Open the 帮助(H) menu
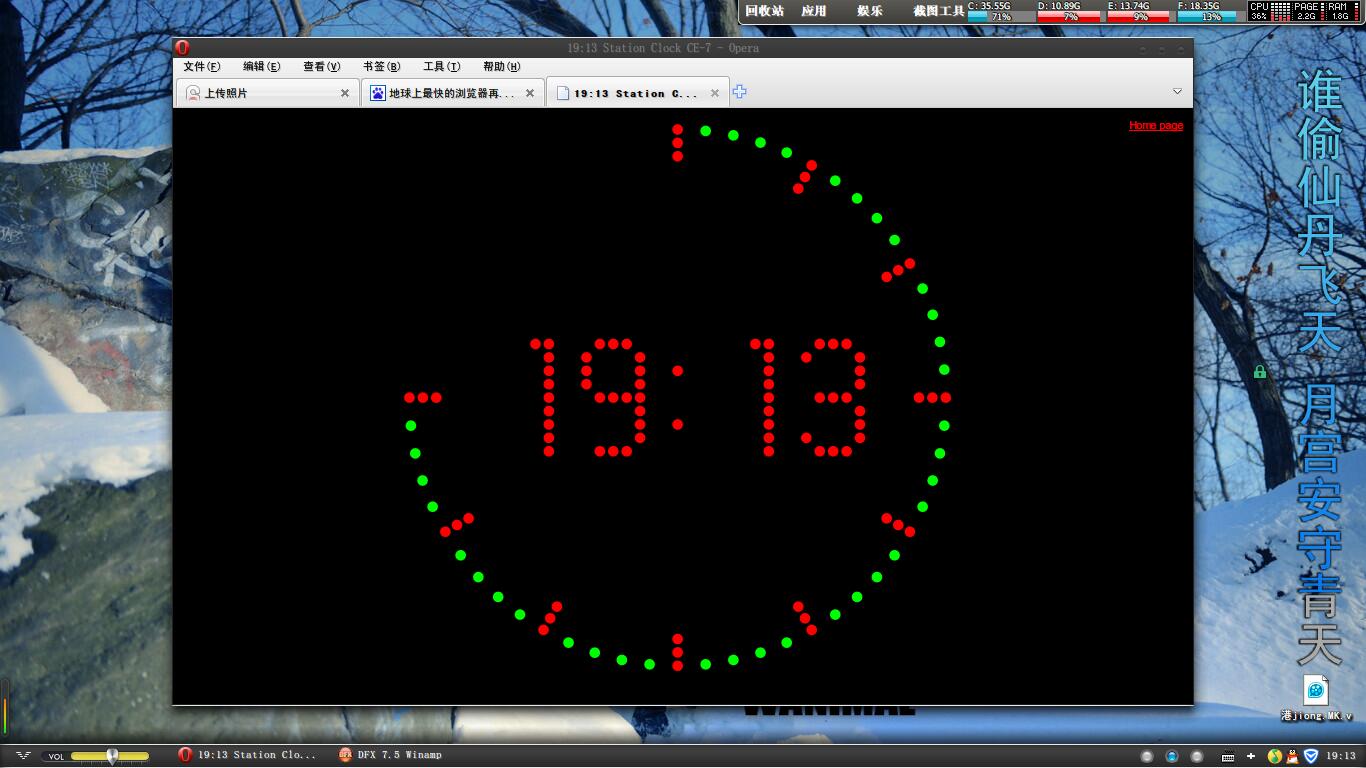This screenshot has width=1366, height=768. click(x=501, y=67)
